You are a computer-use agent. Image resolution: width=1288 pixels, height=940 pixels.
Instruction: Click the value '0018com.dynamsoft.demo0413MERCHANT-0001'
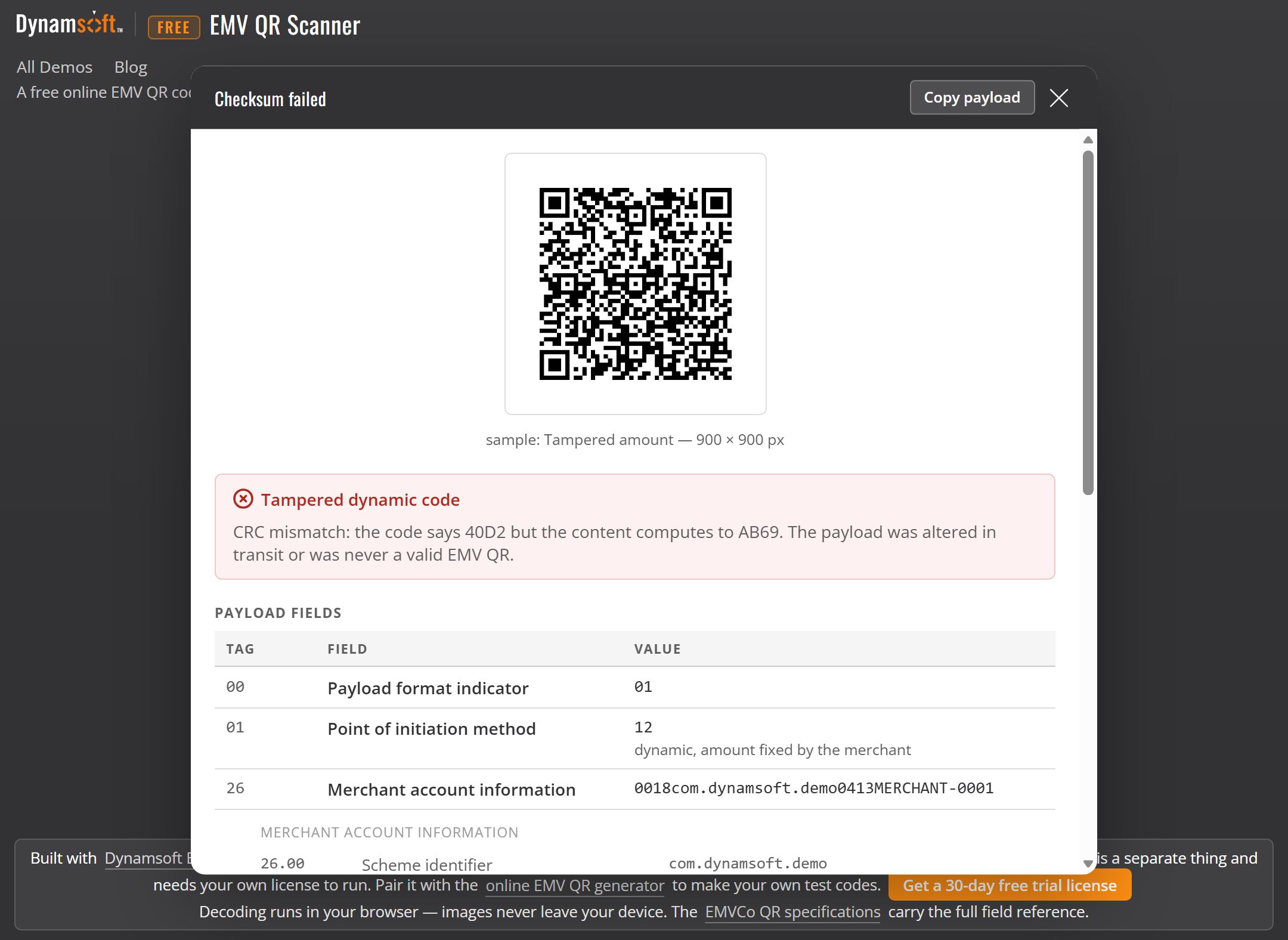click(813, 788)
